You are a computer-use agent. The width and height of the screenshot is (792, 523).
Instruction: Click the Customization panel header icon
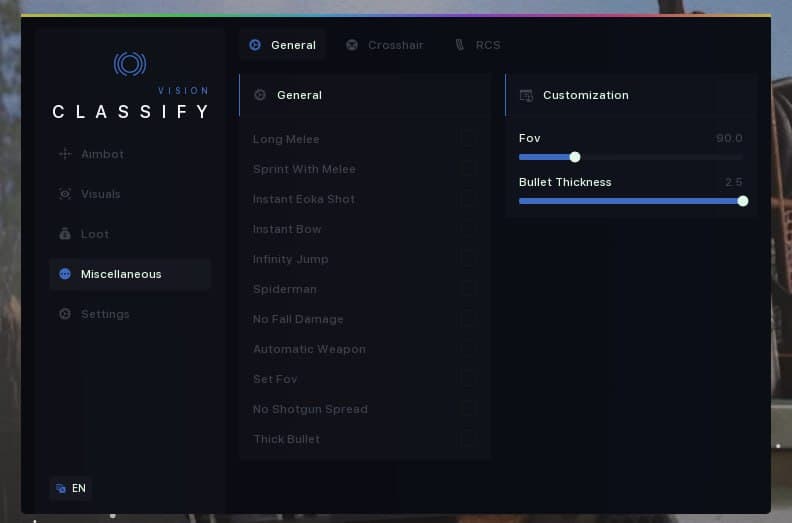point(526,95)
